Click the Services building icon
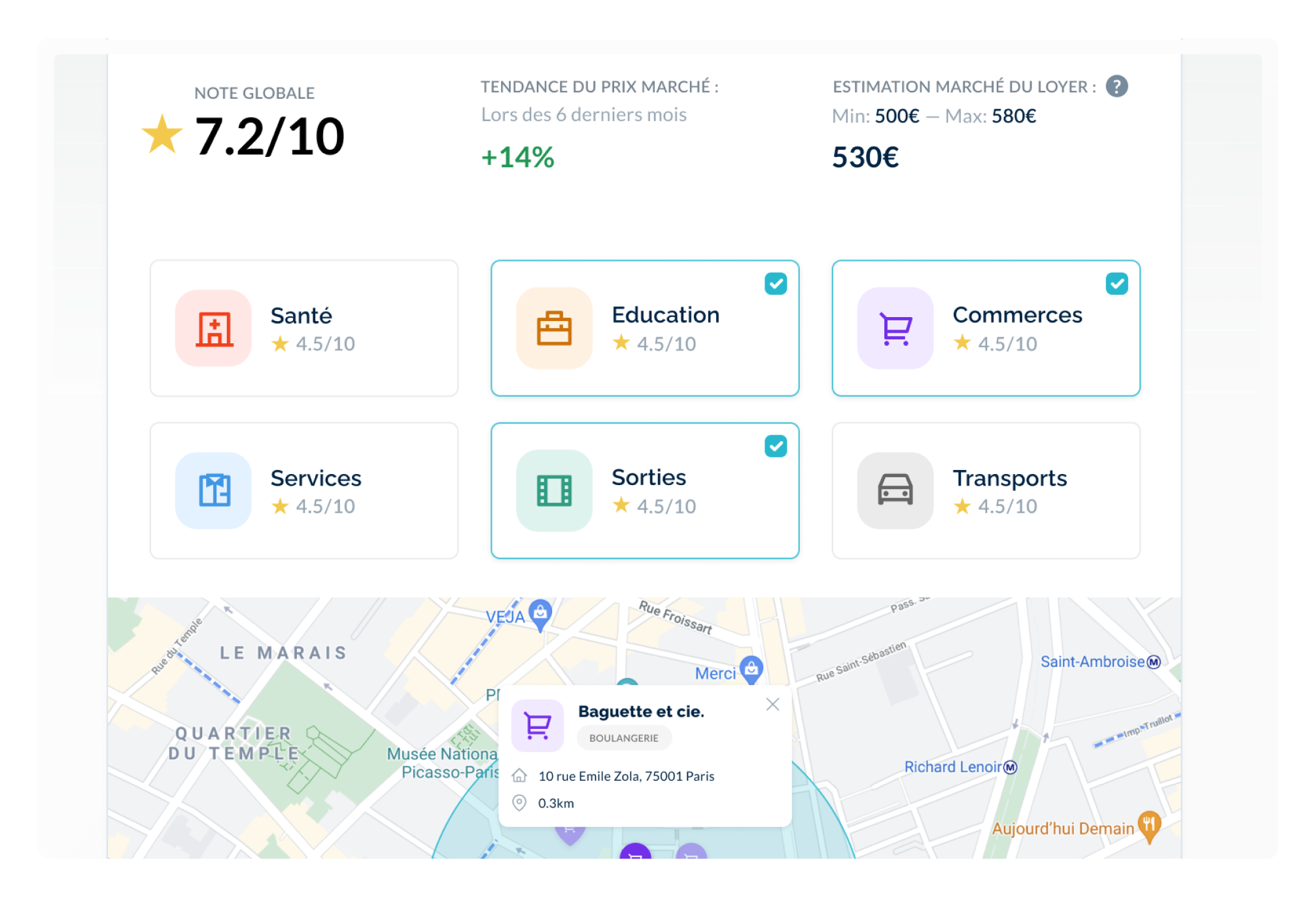Screen dimensions: 1316x897 click(214, 490)
